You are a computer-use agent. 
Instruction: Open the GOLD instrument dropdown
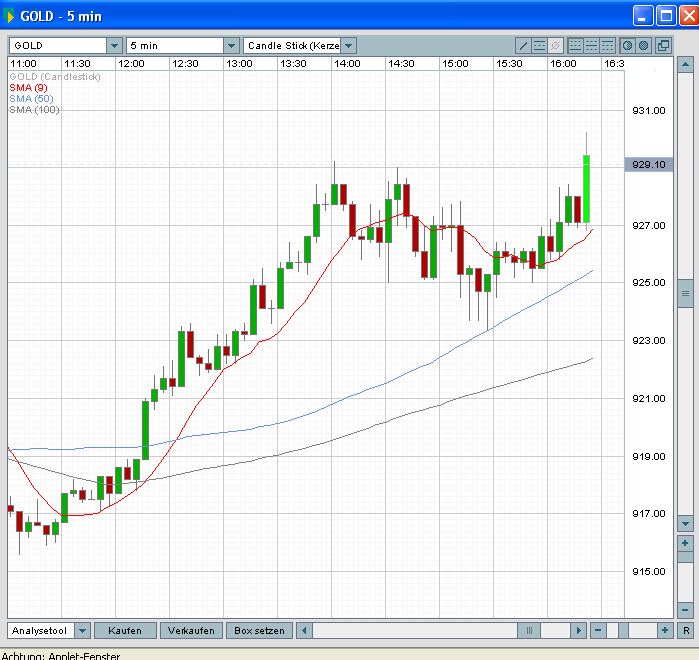pyautogui.click(x=114, y=45)
